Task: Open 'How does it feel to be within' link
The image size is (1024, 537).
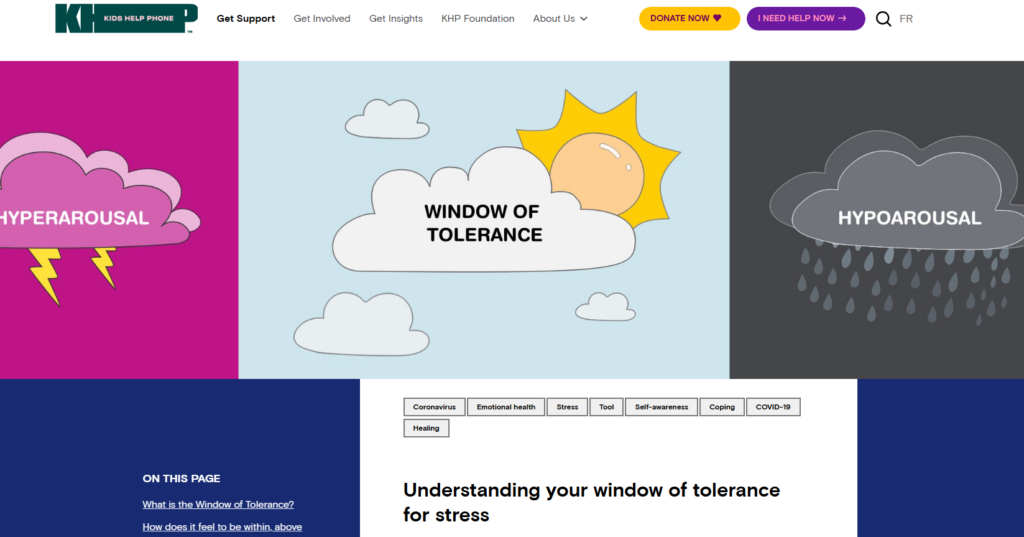Action: click(x=222, y=527)
